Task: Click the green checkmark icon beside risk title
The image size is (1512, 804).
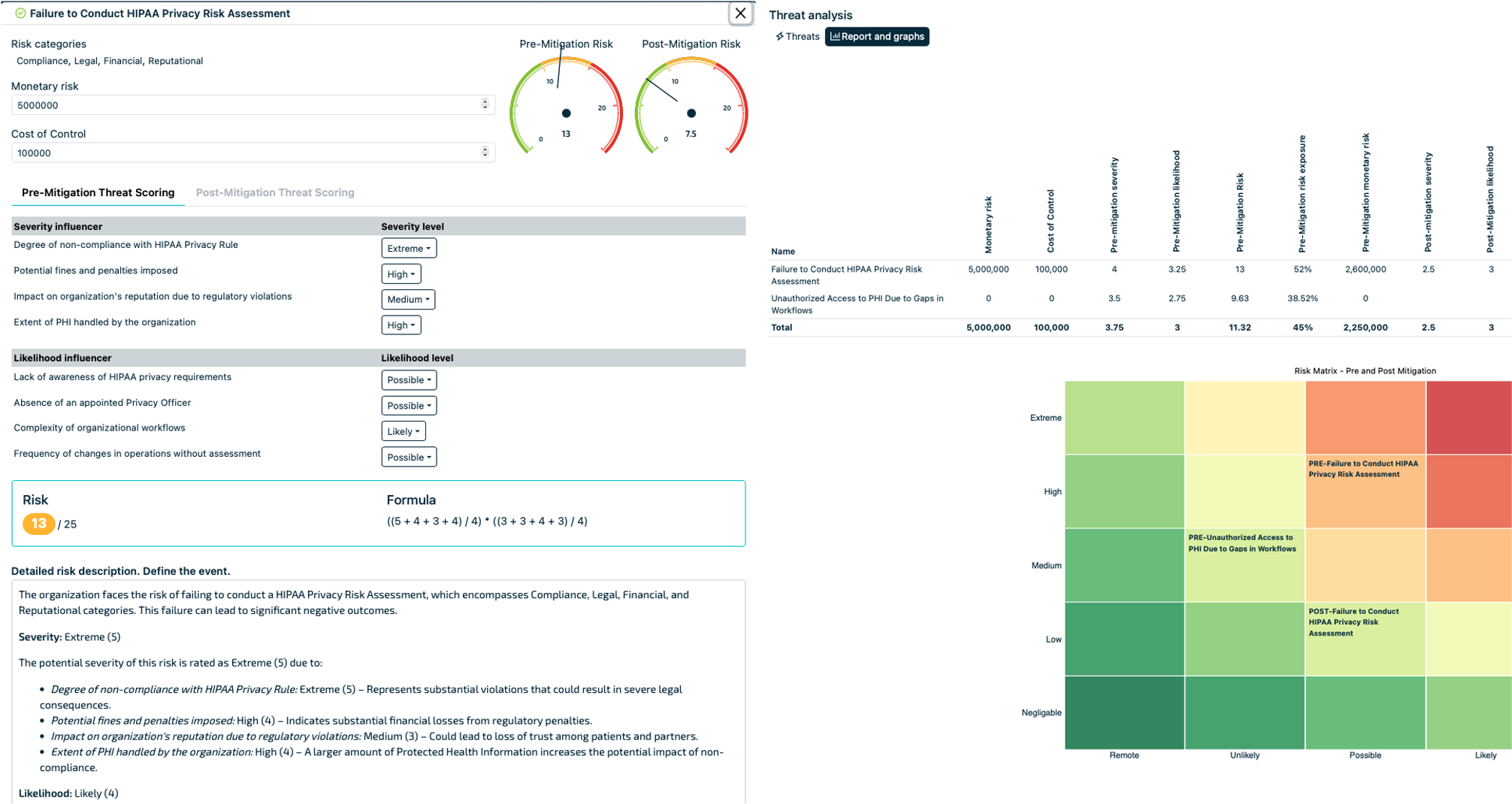Action: pos(20,14)
